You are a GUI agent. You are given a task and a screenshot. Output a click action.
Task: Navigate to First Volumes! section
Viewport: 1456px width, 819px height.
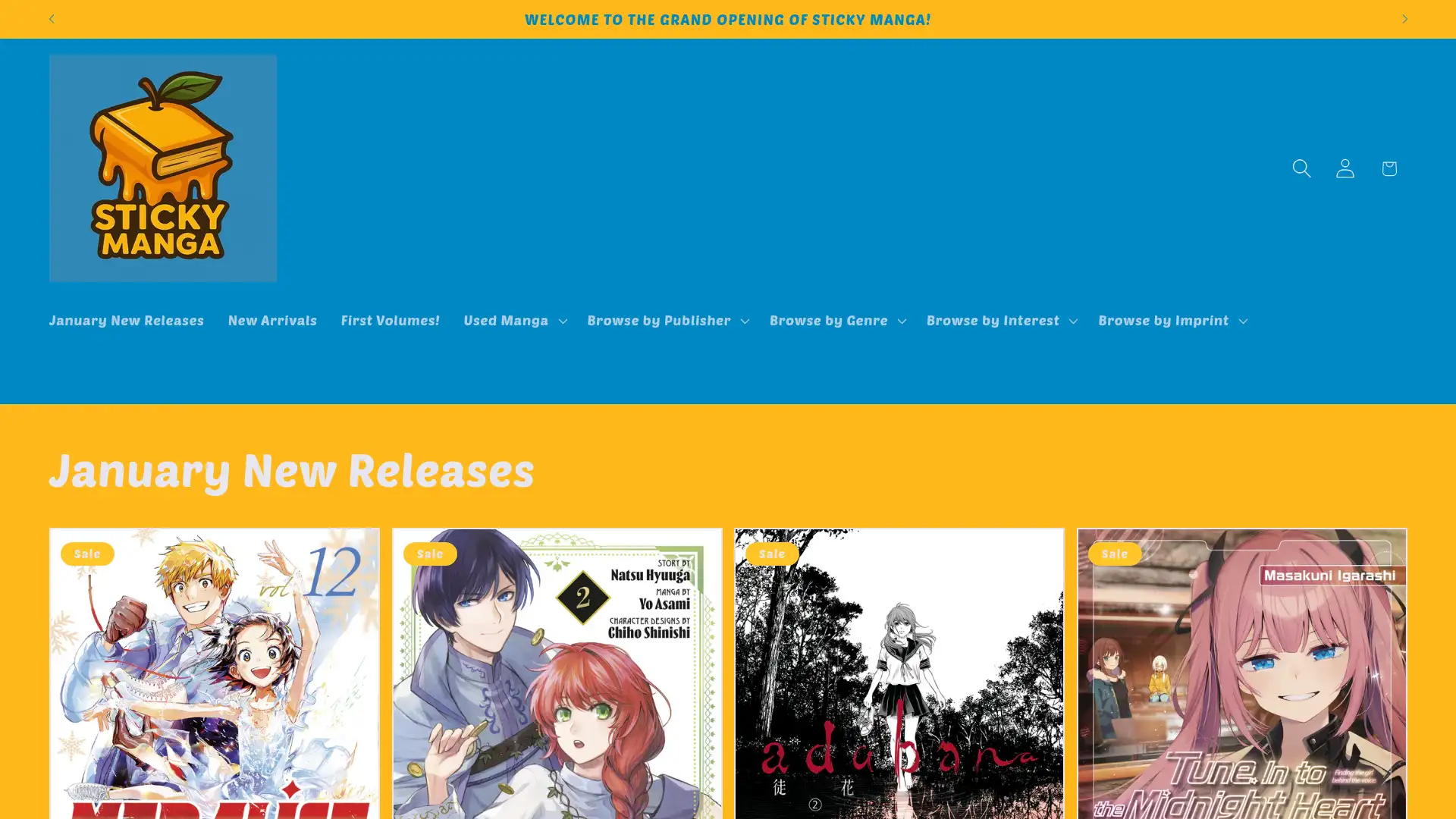390,320
